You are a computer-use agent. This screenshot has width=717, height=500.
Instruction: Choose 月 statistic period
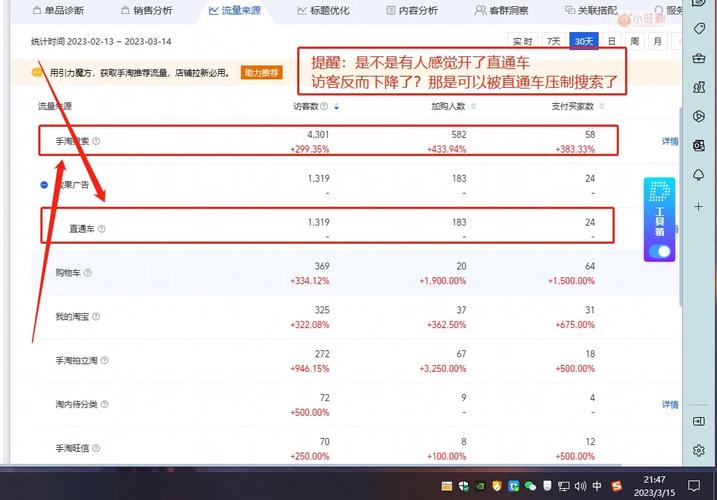(x=658, y=41)
